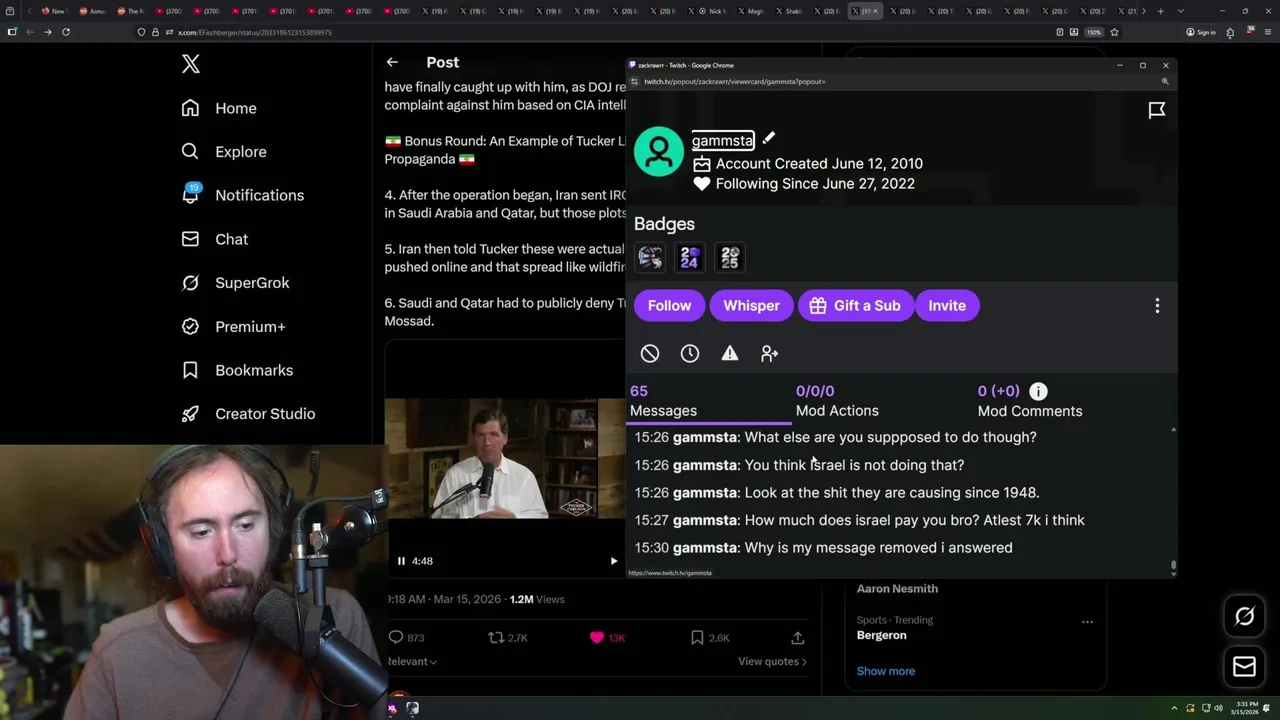
Task: Select message "How much does israel pay you"
Action: click(859, 520)
